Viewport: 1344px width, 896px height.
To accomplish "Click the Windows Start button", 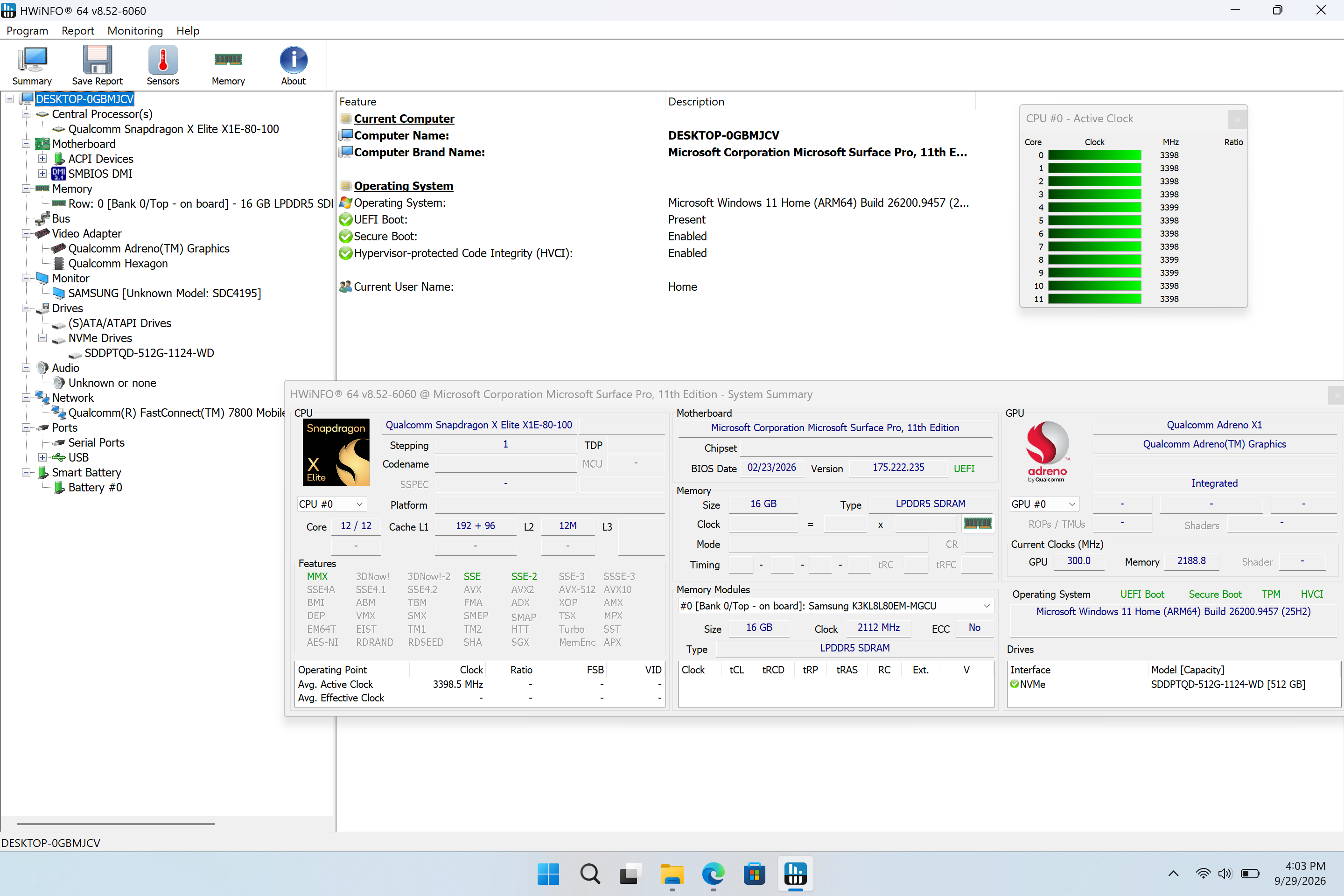I will tap(549, 874).
